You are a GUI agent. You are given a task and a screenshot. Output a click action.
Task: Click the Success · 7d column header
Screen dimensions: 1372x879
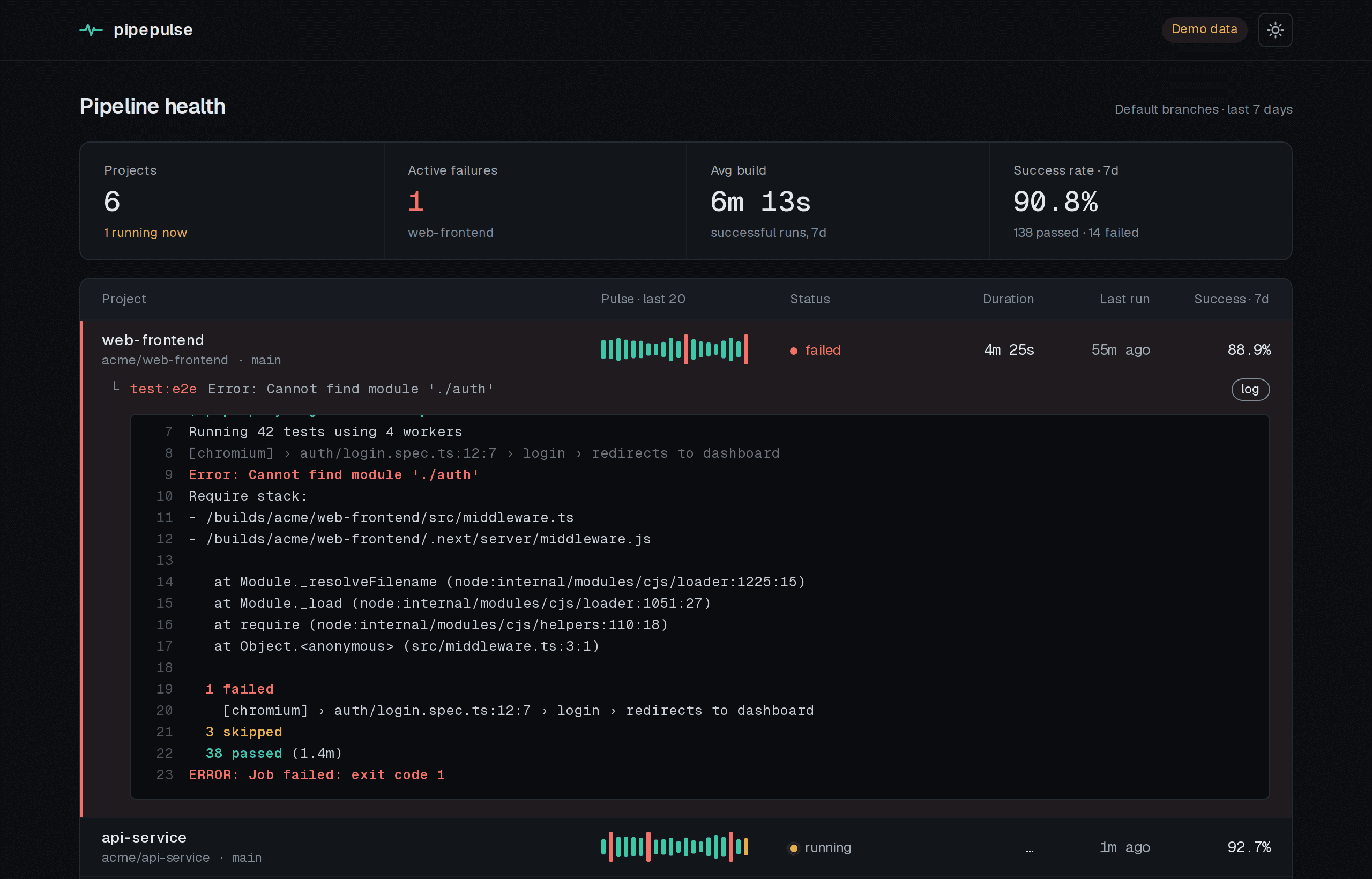click(x=1232, y=299)
